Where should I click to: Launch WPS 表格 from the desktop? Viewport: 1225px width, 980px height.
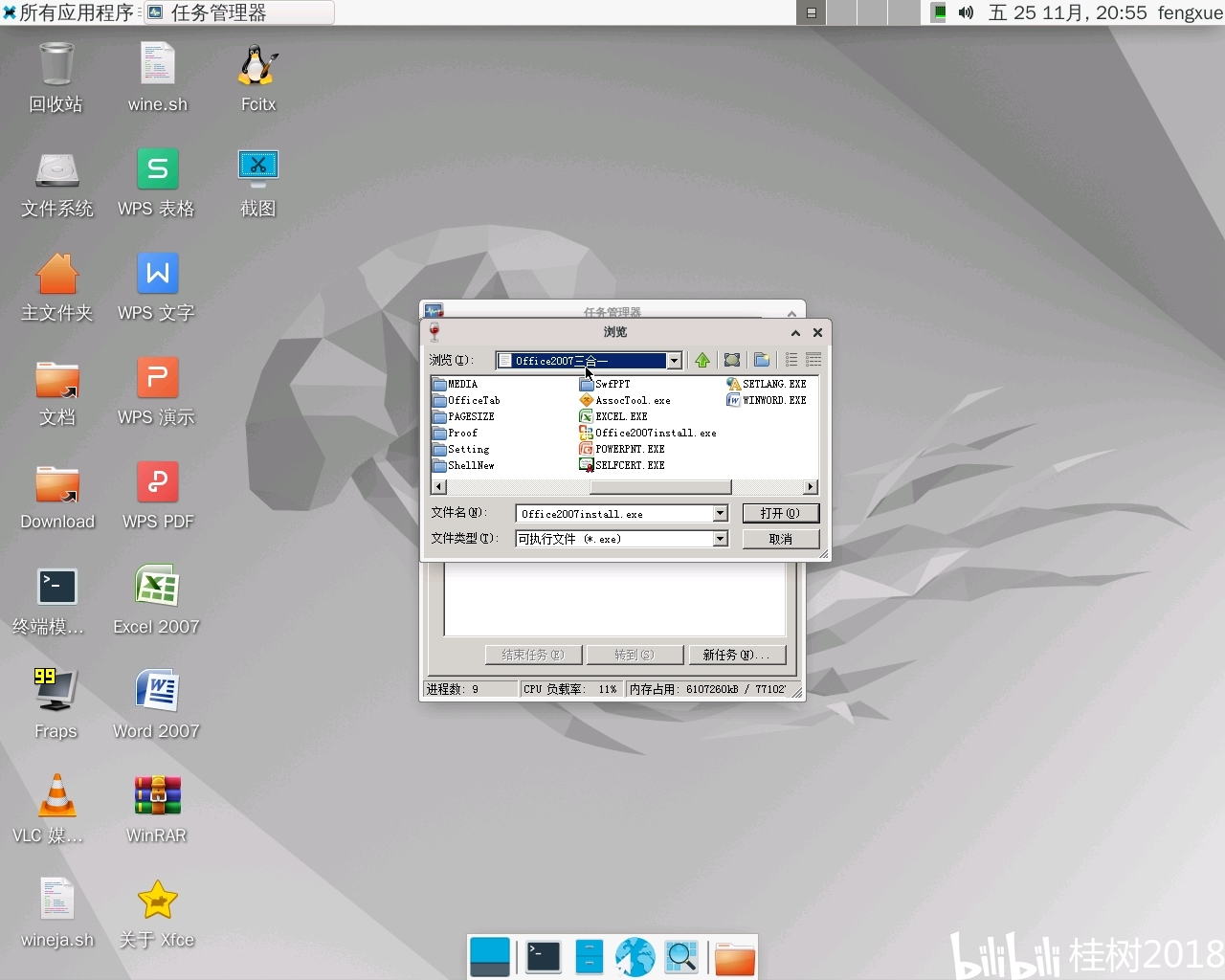coord(157,184)
